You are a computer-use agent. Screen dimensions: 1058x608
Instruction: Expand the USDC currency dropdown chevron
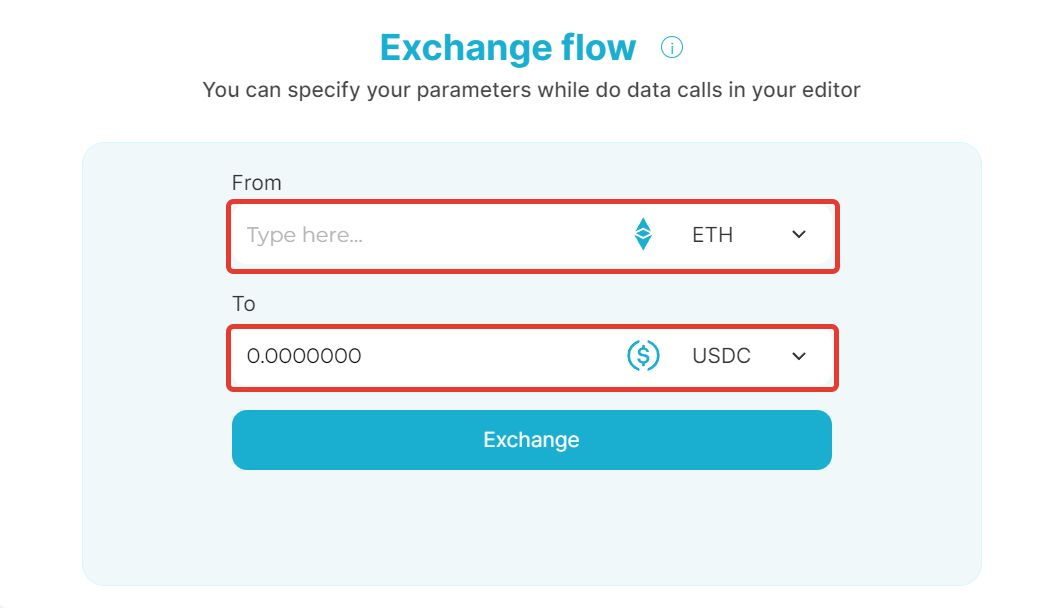point(799,356)
